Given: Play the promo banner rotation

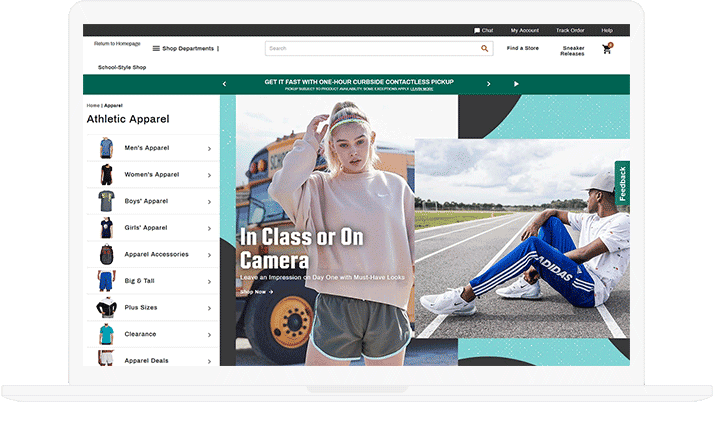Looking at the screenshot, I should point(516,84).
